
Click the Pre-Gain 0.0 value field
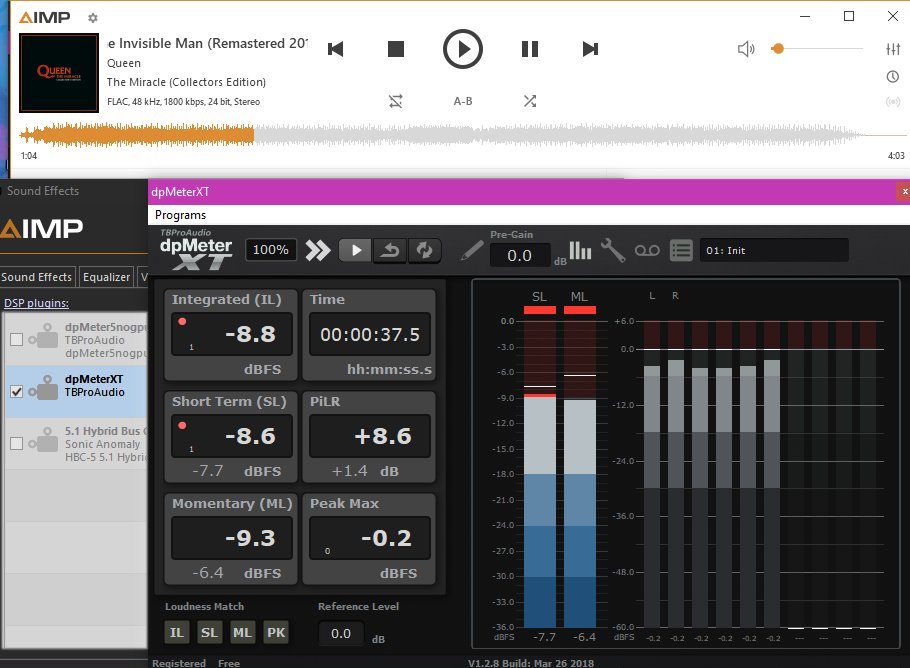(519, 255)
